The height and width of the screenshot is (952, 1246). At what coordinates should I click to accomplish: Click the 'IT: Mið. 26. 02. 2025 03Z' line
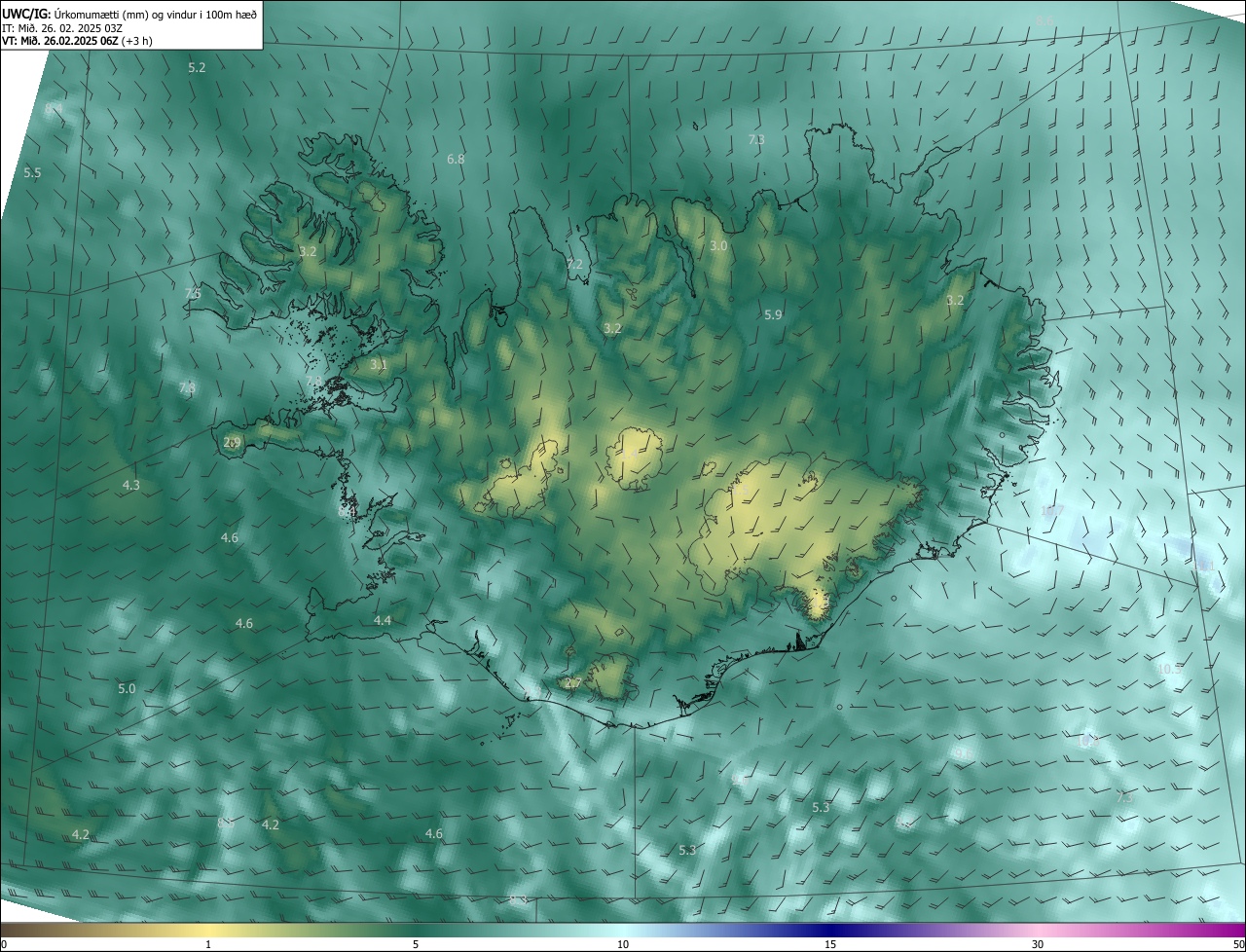pos(62,28)
